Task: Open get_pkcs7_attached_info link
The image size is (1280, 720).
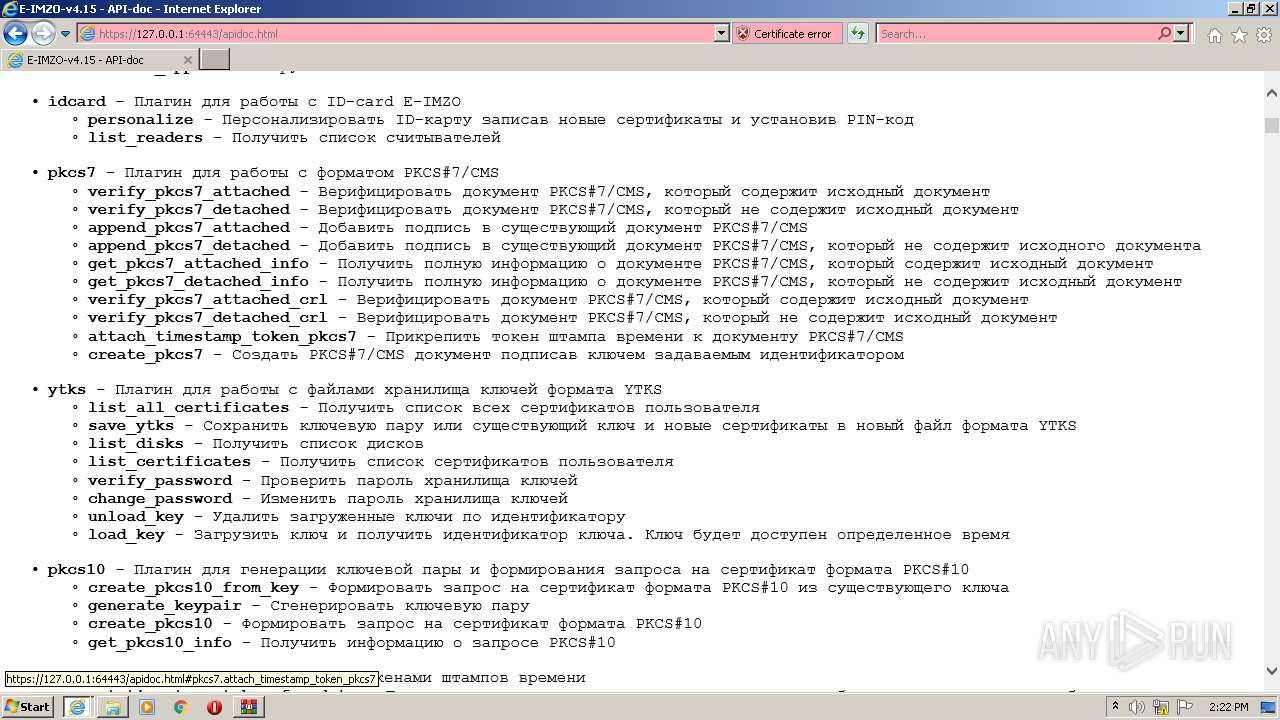Action: pos(198,263)
